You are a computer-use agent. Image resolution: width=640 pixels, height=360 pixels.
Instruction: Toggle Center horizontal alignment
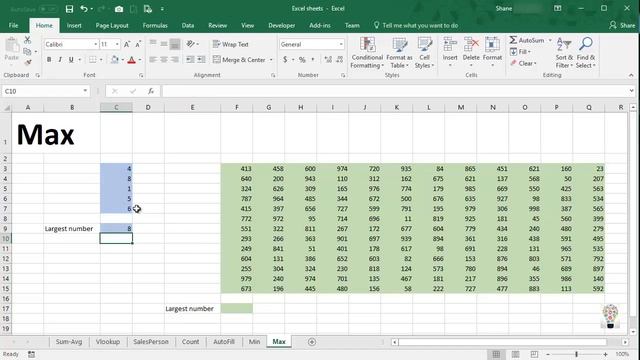click(164, 60)
